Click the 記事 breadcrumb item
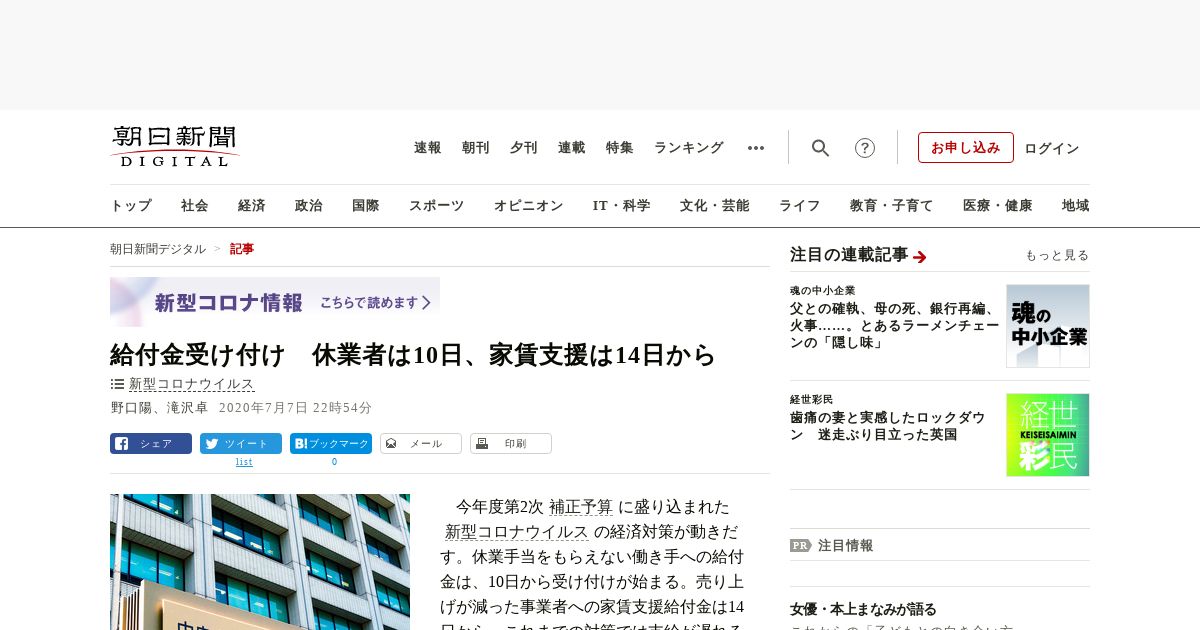Image resolution: width=1200 pixels, height=630 pixels. (x=242, y=249)
